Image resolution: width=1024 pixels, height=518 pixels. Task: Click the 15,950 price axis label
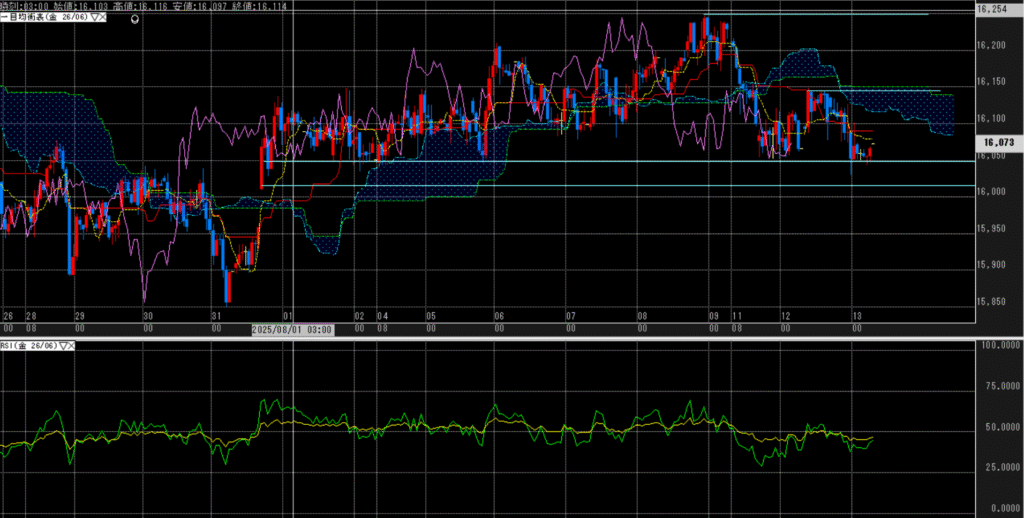pyautogui.click(x=991, y=229)
